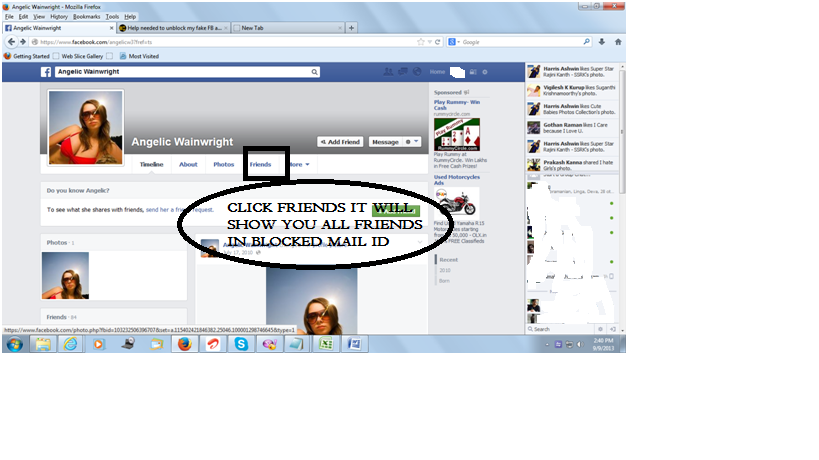Click the Used Motorcycles Ads link

(457, 180)
